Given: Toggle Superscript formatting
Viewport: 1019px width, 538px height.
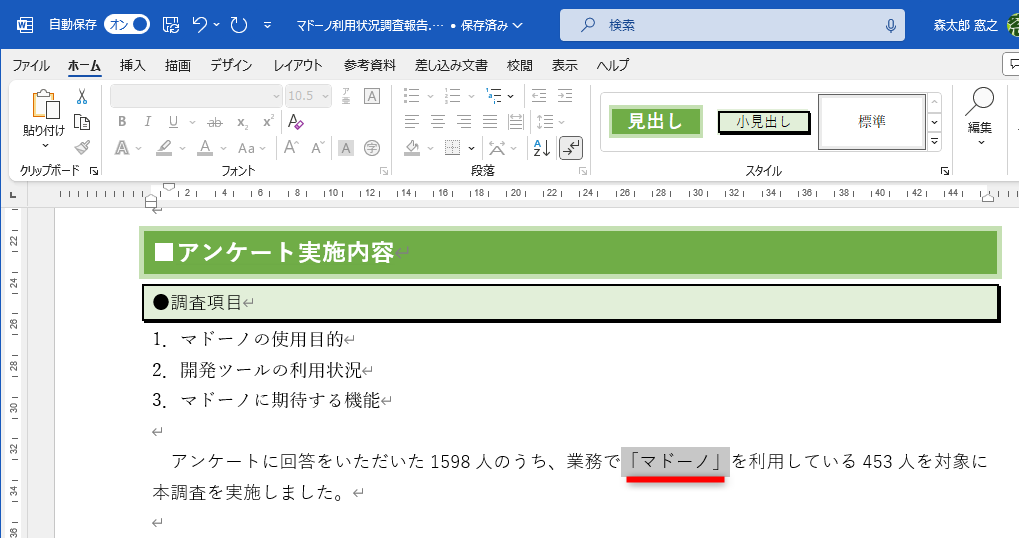Looking at the screenshot, I should click(x=268, y=122).
